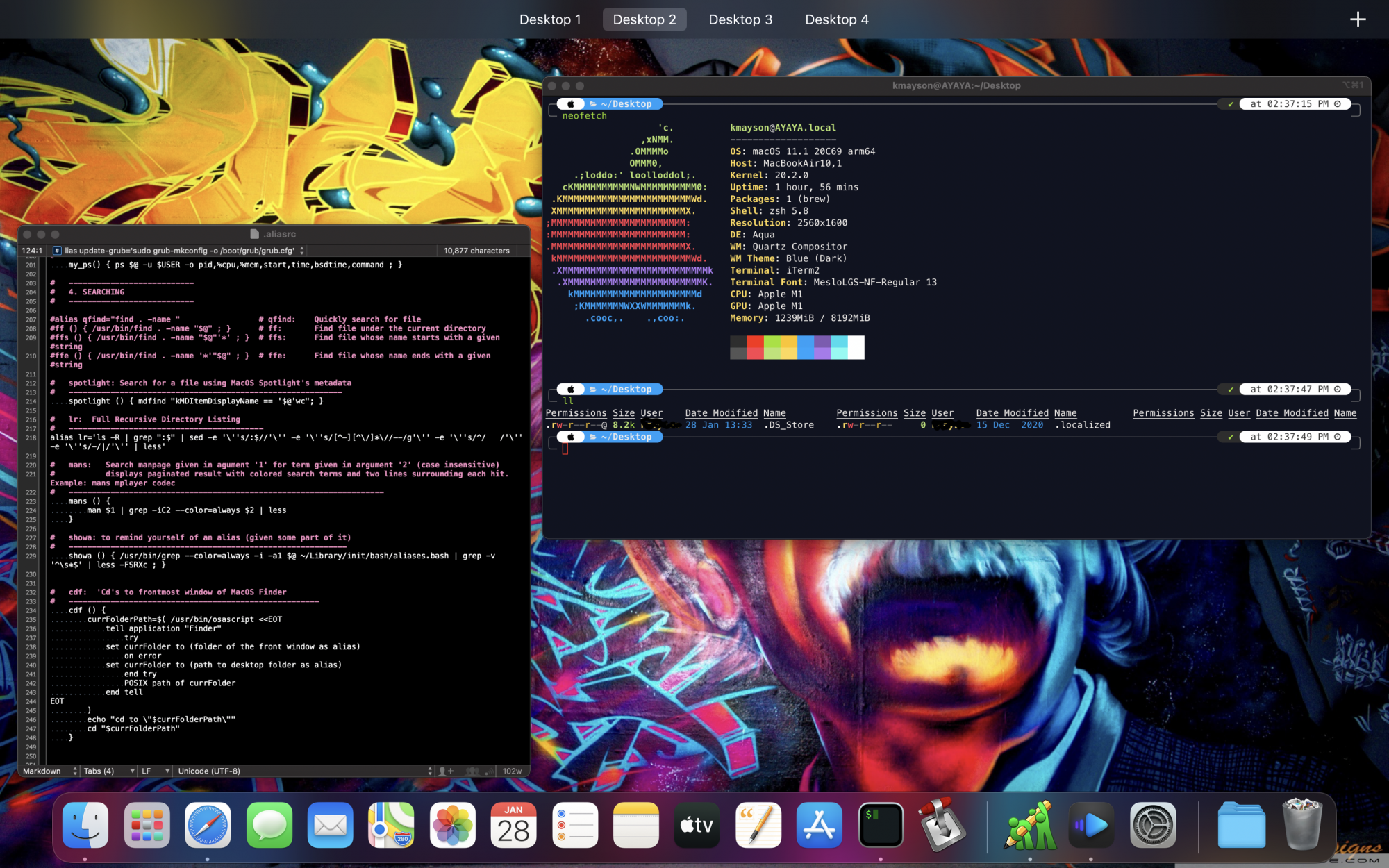Screen dimensions: 1389x868
Task: Open the Markdown mode dropdown
Action: (x=49, y=771)
